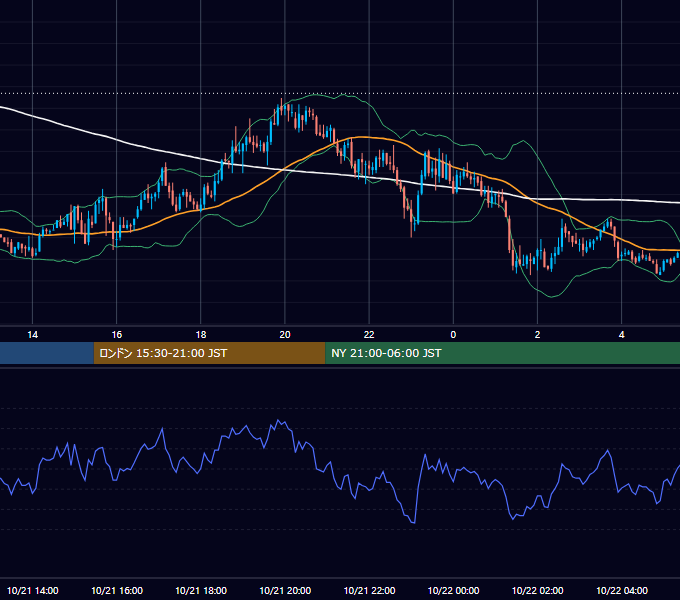Click the 16 hour axis label
Viewport: 680px width, 600px height.
point(117,335)
